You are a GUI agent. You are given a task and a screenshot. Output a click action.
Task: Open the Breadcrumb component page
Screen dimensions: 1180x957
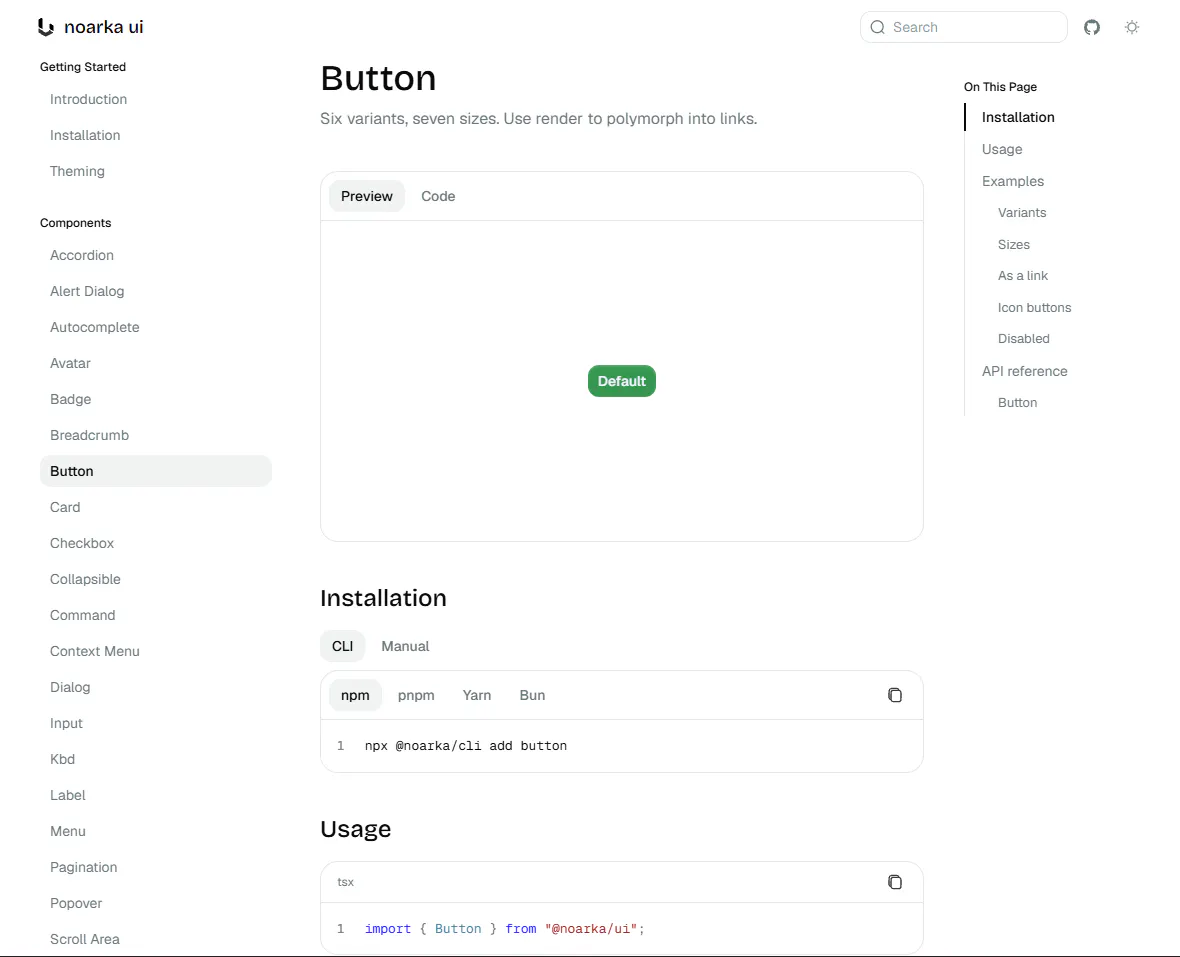click(x=90, y=436)
